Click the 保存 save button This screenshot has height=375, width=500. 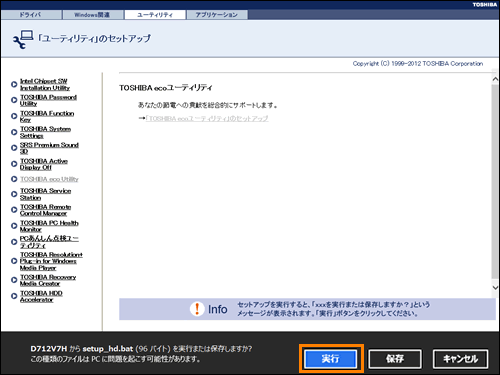tap(395, 359)
